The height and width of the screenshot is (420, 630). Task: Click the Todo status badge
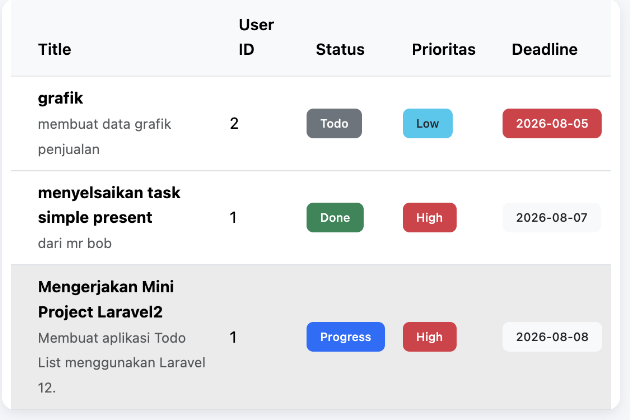(x=334, y=123)
